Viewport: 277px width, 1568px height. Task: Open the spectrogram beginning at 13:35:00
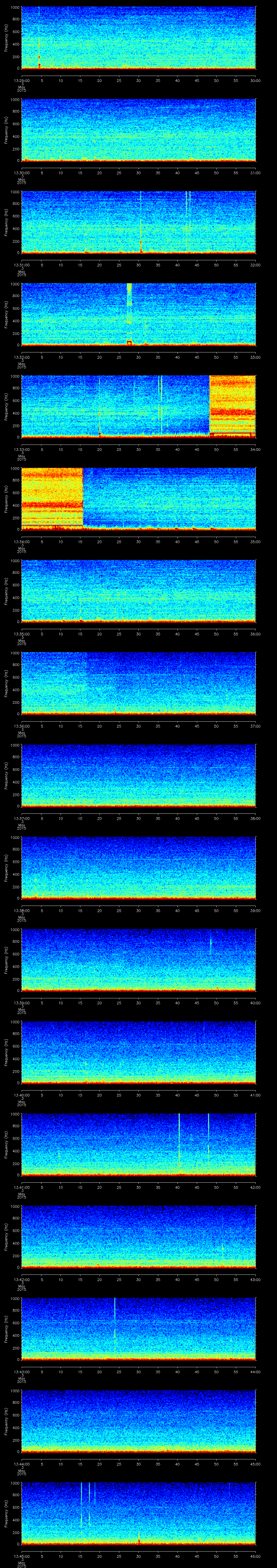tap(138, 591)
